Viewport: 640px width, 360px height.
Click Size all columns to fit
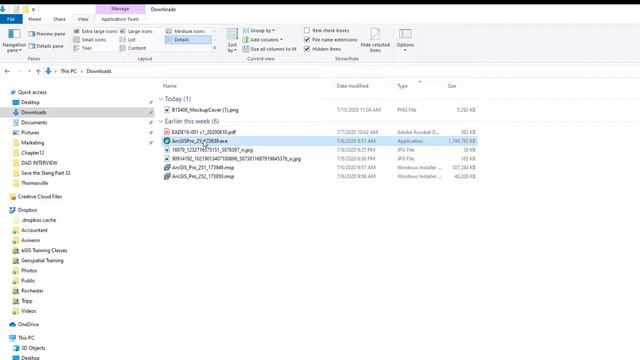coord(269,49)
